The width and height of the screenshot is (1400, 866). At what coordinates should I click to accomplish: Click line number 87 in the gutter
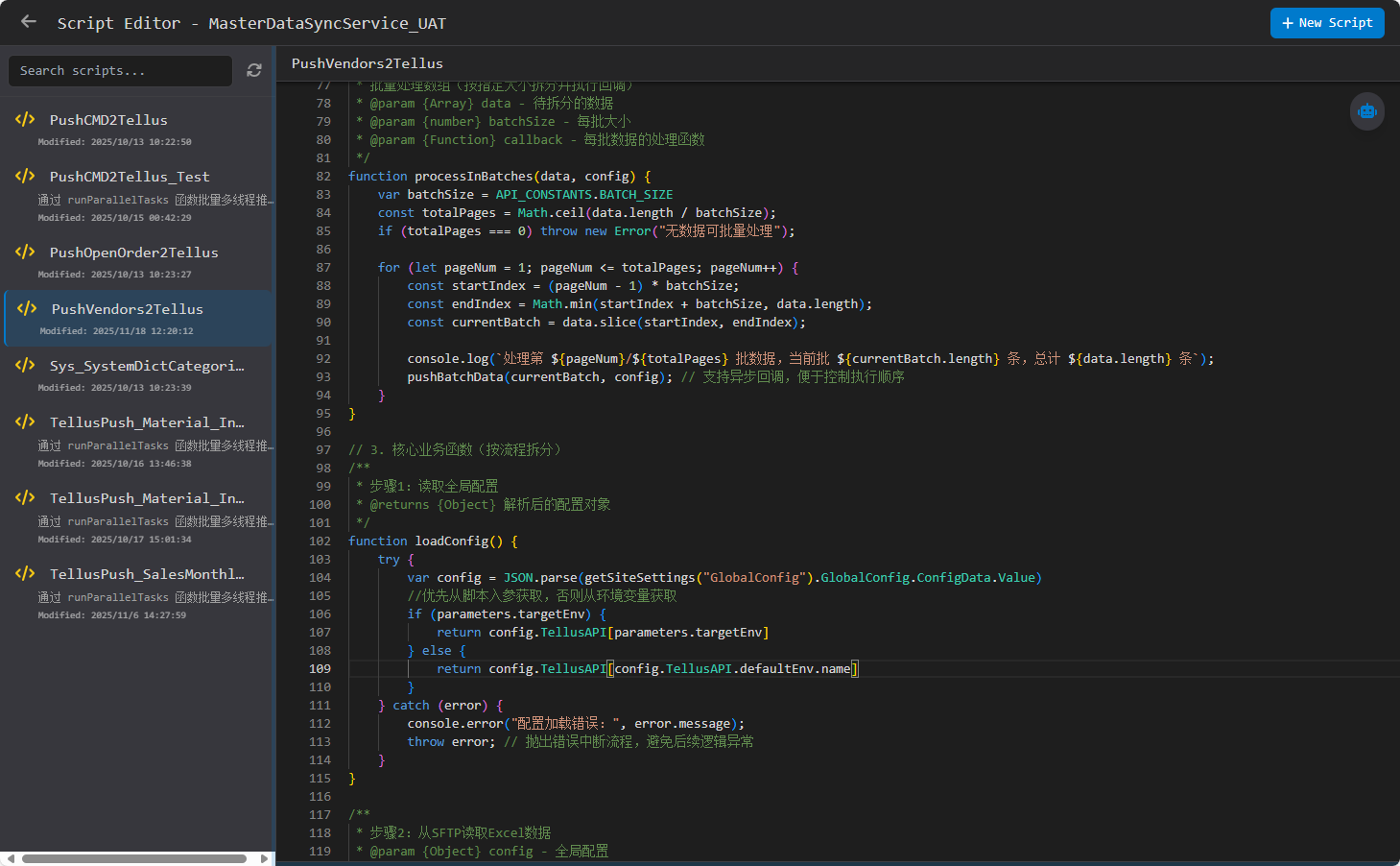pos(323,268)
